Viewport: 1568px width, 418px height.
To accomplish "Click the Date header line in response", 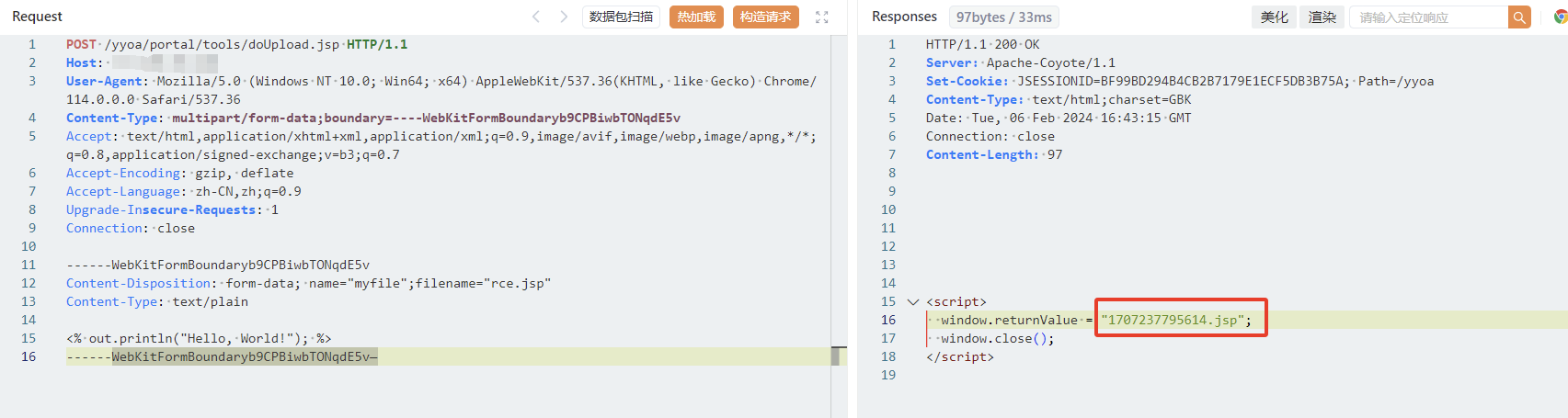I will pyautogui.click(x=1059, y=118).
